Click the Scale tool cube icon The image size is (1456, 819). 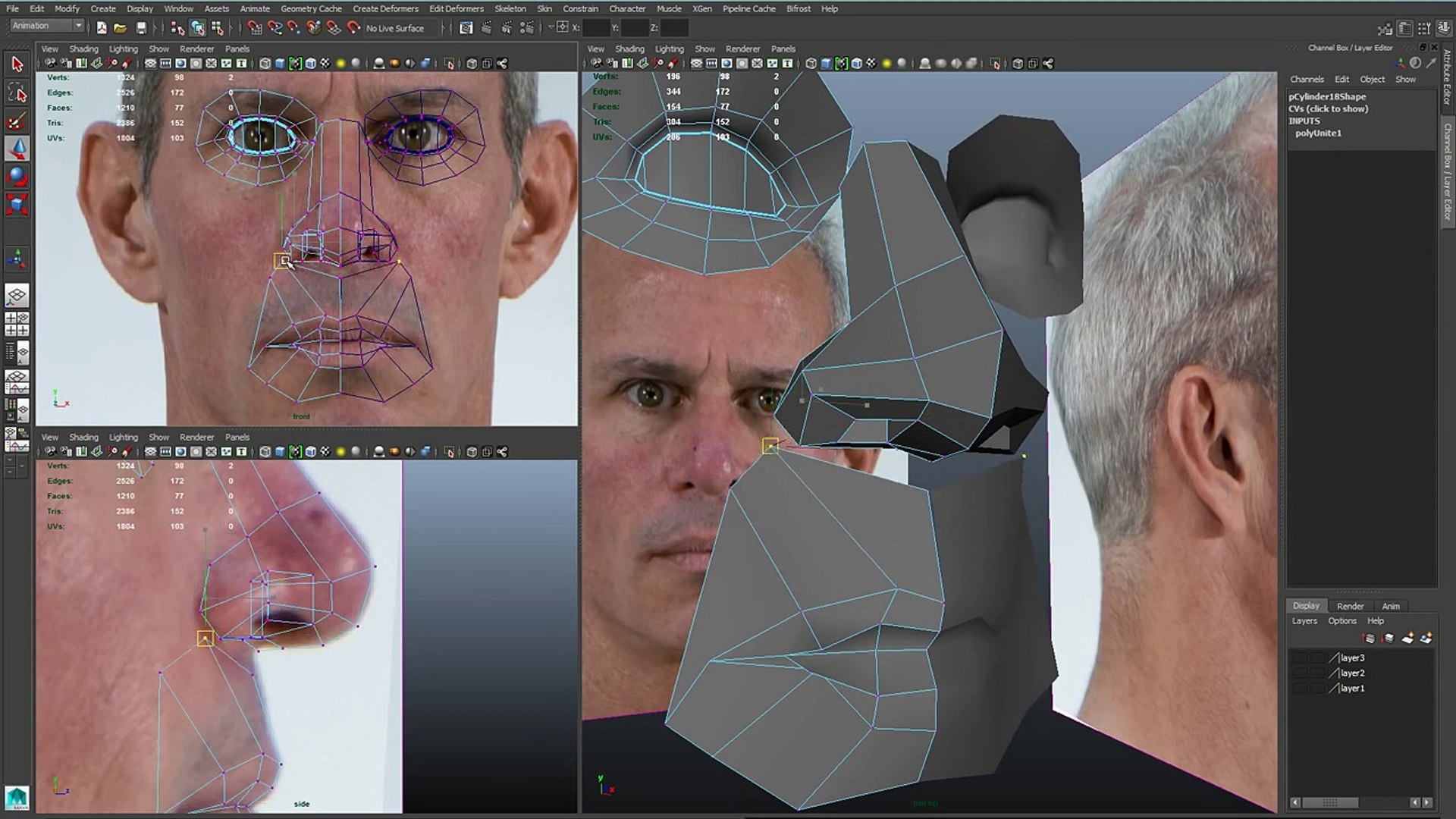[x=17, y=205]
